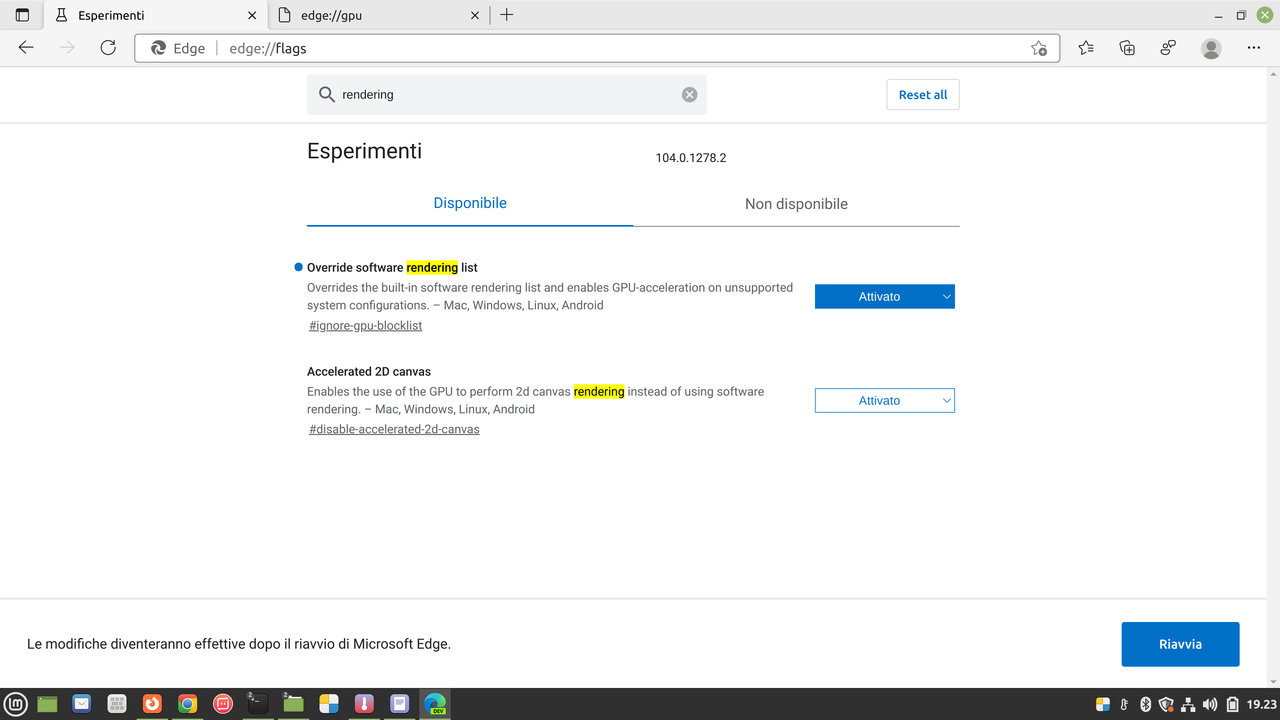Reload the page with the refresh icon
This screenshot has width=1280, height=720.
[108, 48]
